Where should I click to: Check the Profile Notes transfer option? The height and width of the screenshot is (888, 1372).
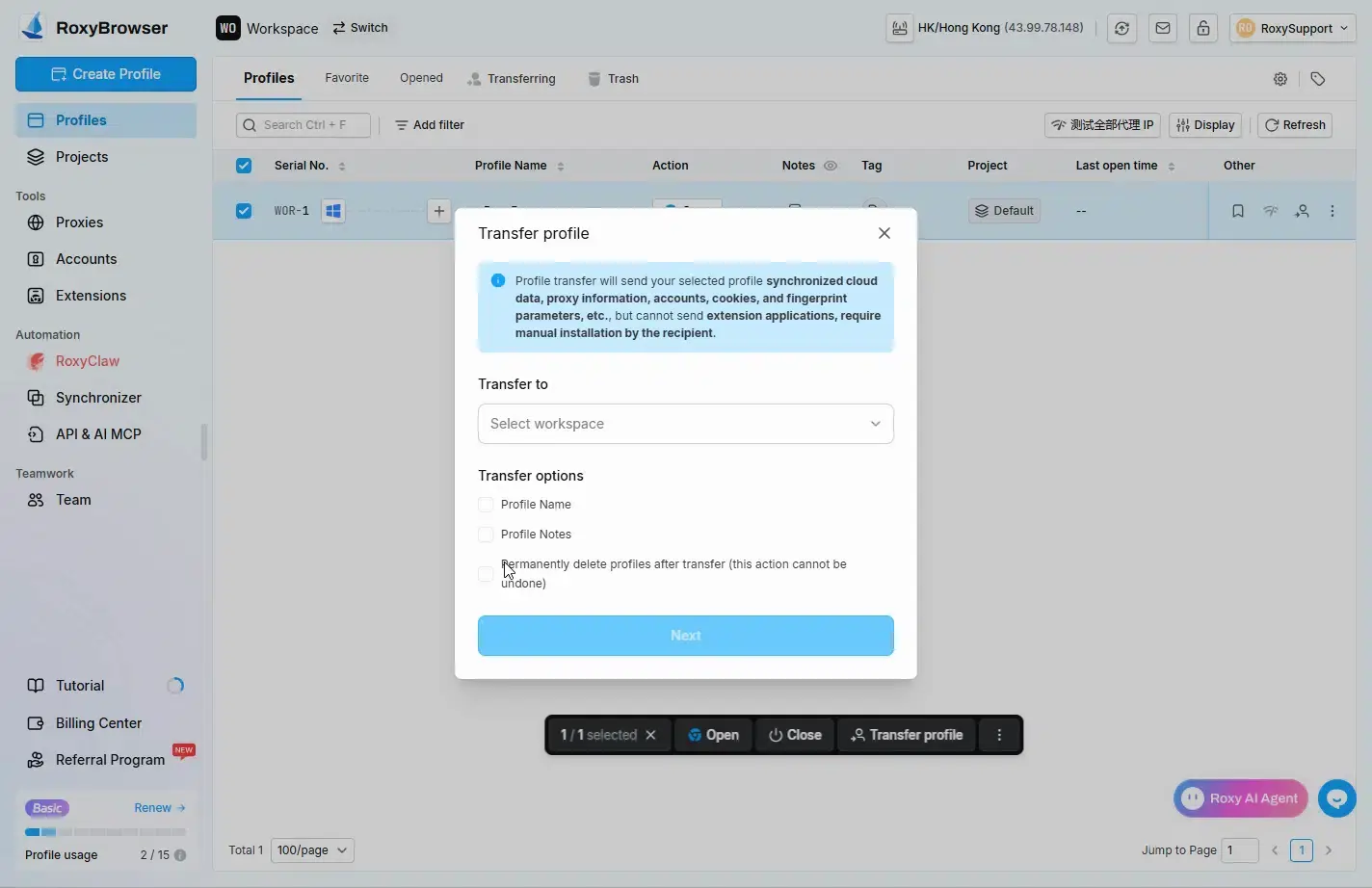coord(486,535)
